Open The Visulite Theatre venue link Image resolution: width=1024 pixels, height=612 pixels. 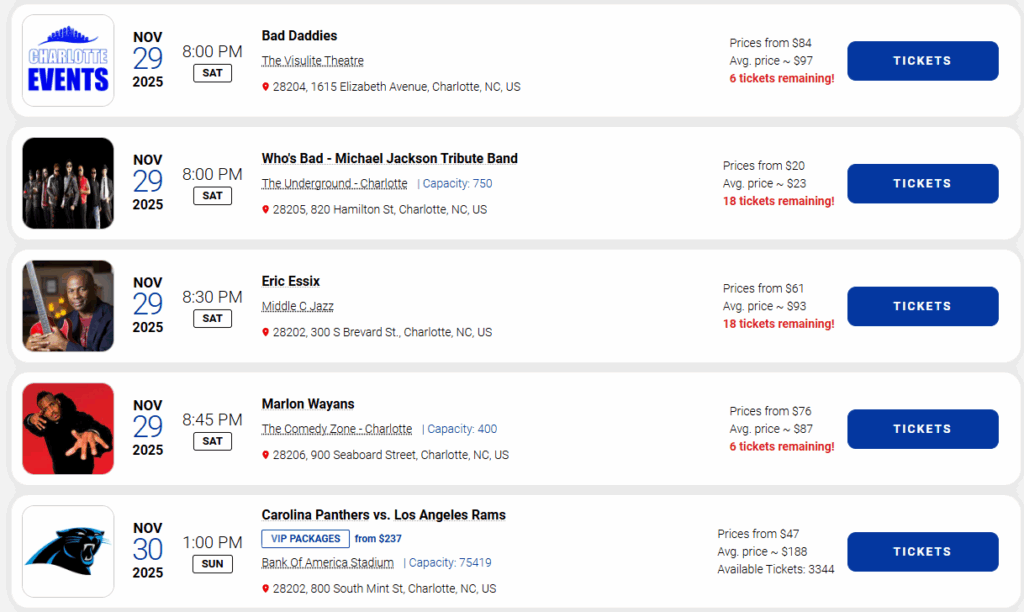pyautogui.click(x=313, y=61)
